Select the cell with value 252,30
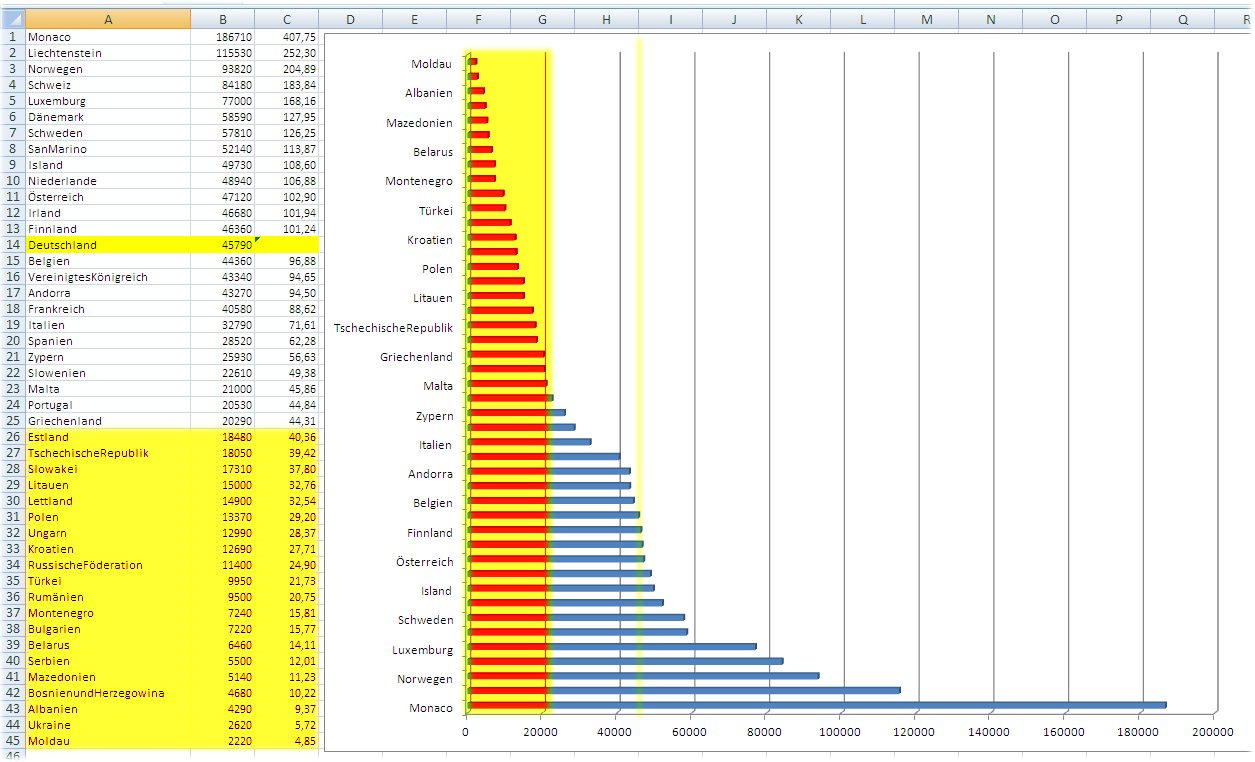The image size is (1255, 762). click(286, 53)
